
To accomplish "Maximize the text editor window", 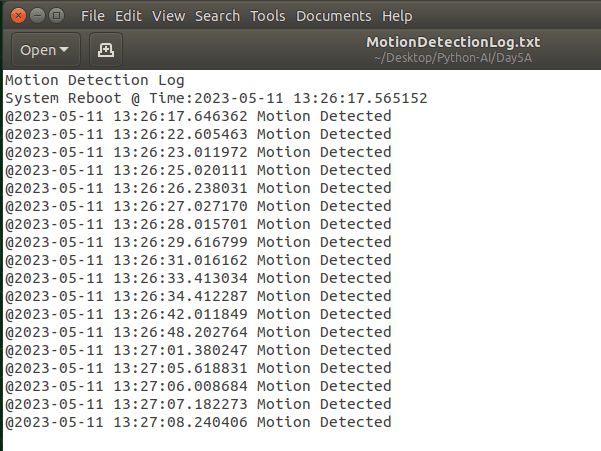I will (x=56, y=16).
